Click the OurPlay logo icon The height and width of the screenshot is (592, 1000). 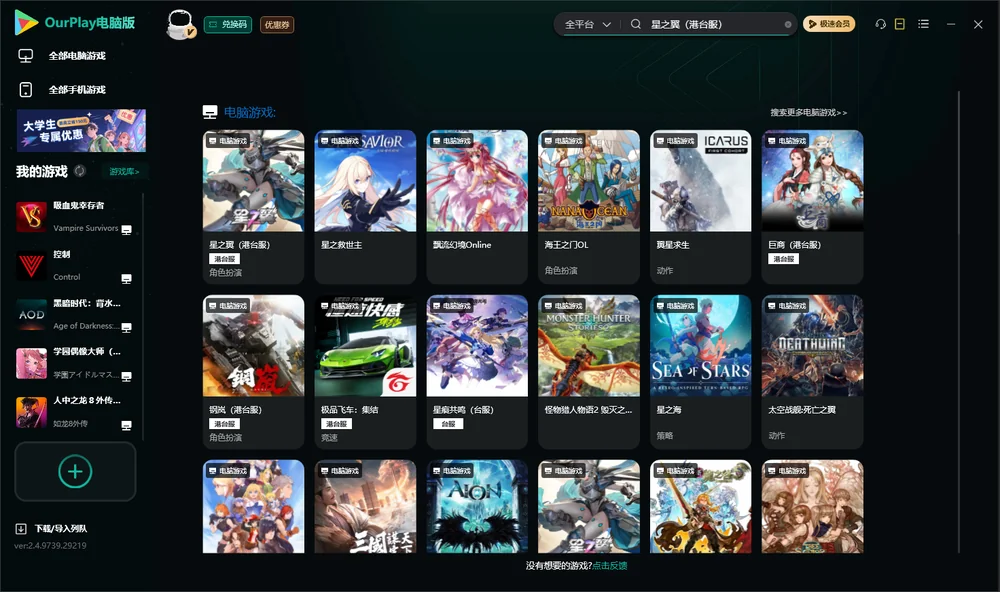(x=26, y=22)
